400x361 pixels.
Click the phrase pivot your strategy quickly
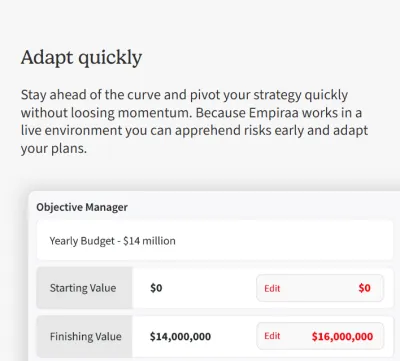click(x=269, y=95)
